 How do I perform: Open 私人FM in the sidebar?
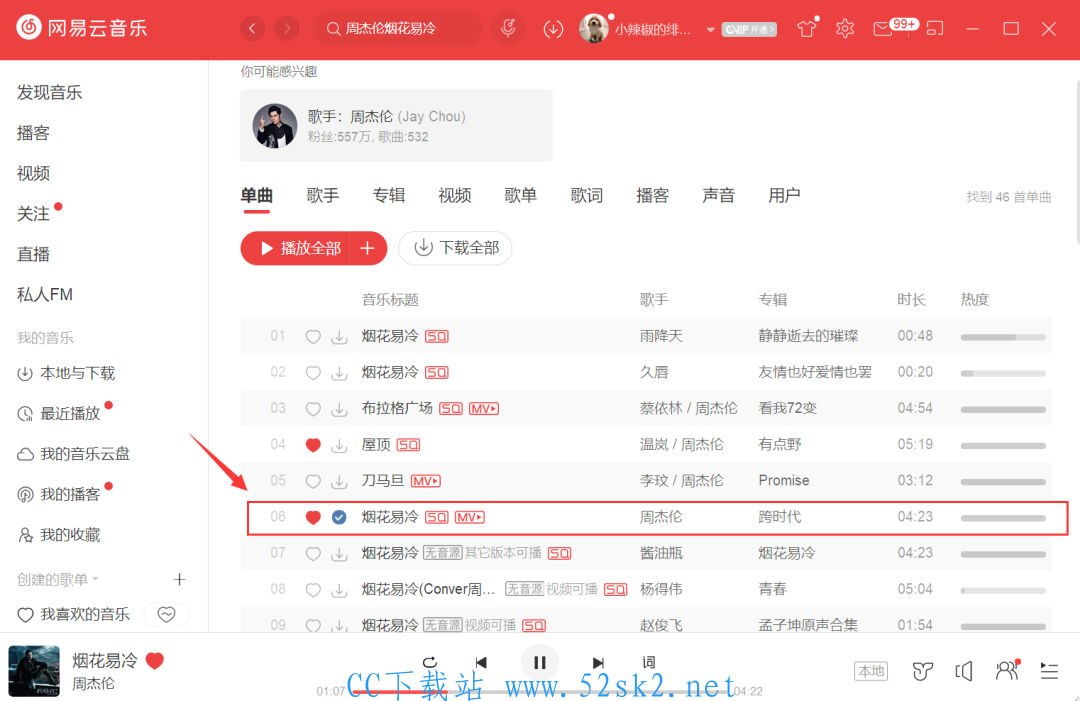click(x=45, y=295)
